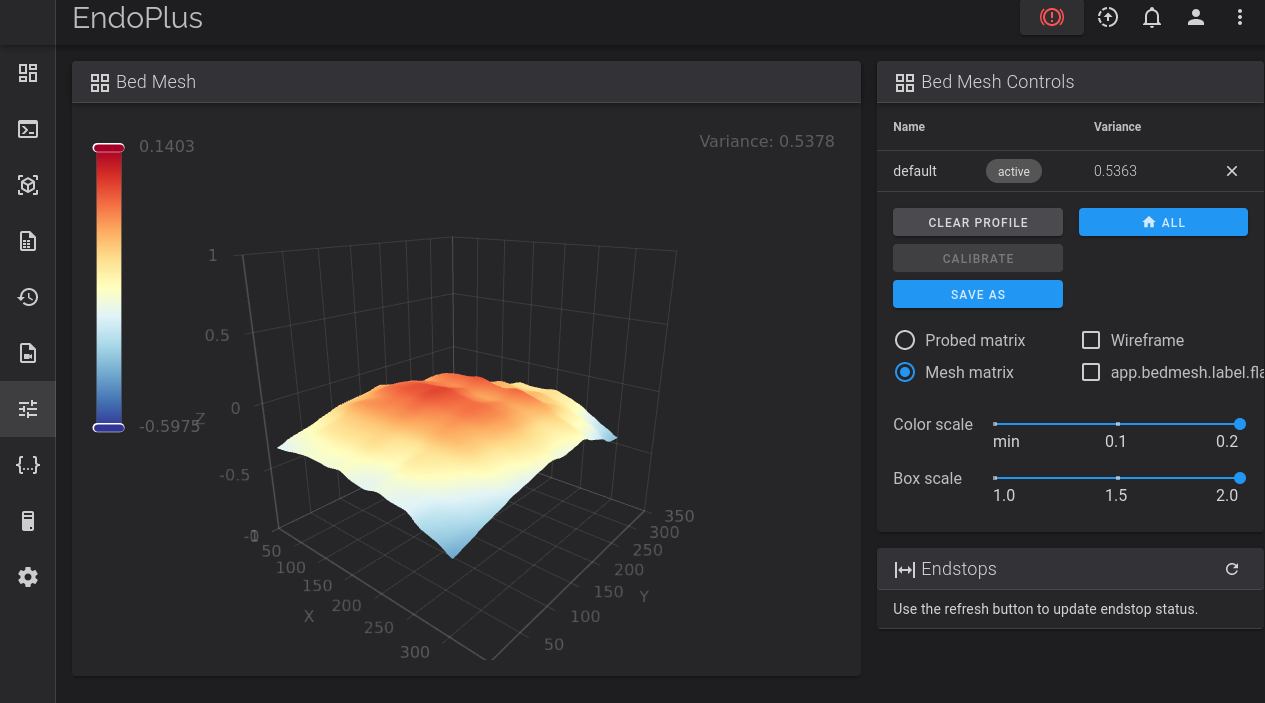Open Dashboard from the sidebar
The image size is (1265, 703).
tap(28, 73)
